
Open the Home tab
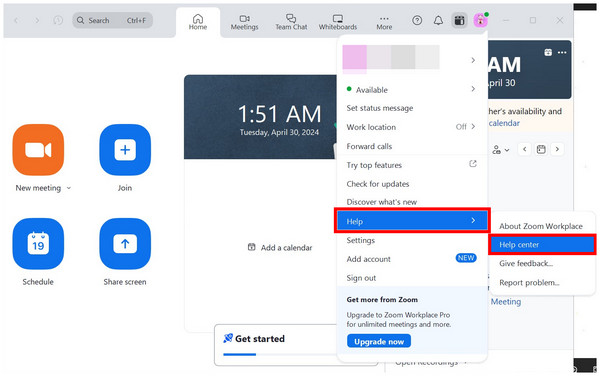(x=198, y=22)
